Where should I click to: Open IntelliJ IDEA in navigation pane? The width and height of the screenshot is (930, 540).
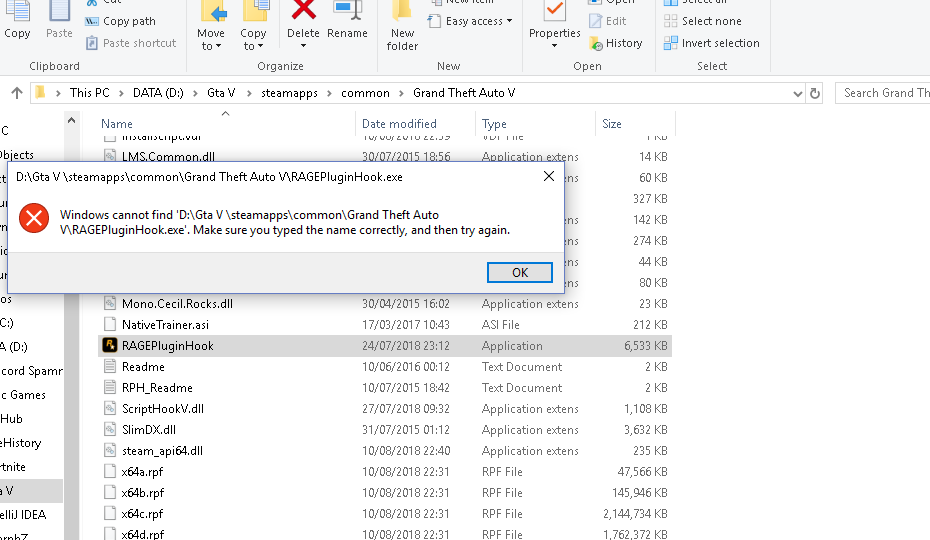23,514
